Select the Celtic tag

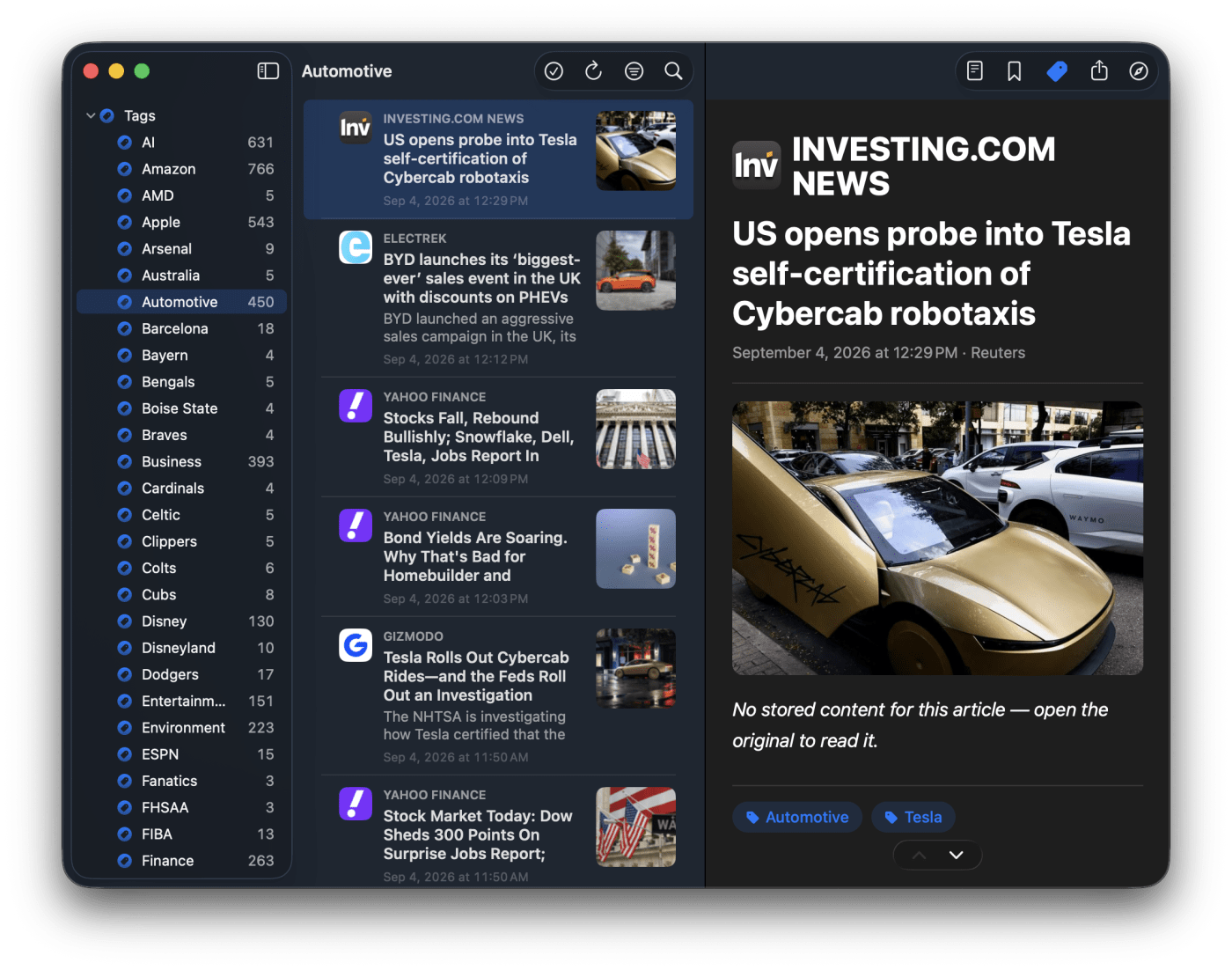coord(182,515)
